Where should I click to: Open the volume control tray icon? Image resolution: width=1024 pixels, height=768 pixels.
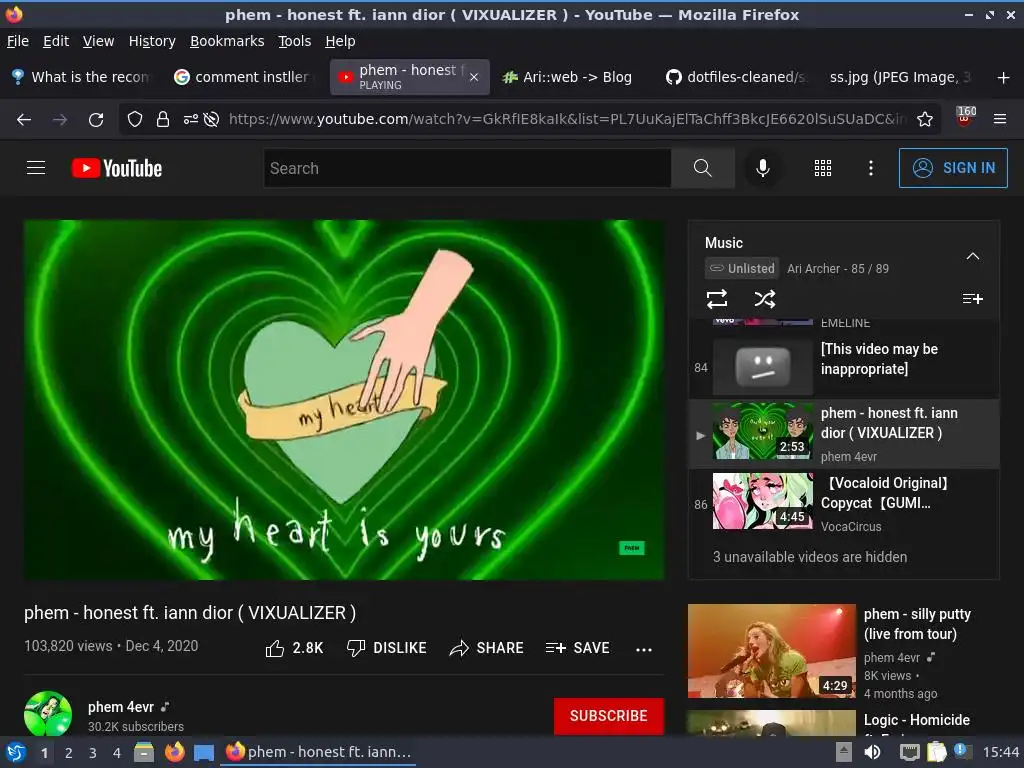pyautogui.click(x=872, y=752)
